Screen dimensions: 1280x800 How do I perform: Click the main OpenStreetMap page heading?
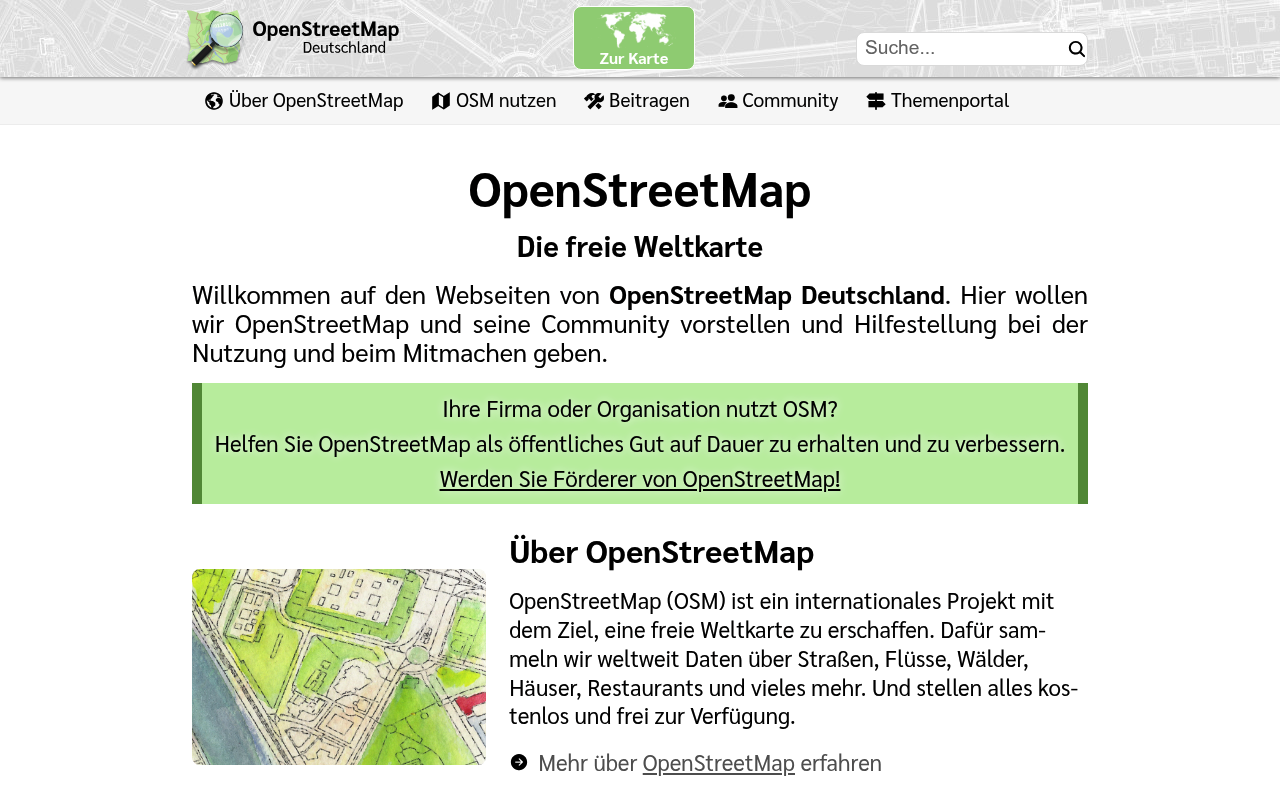pos(640,190)
